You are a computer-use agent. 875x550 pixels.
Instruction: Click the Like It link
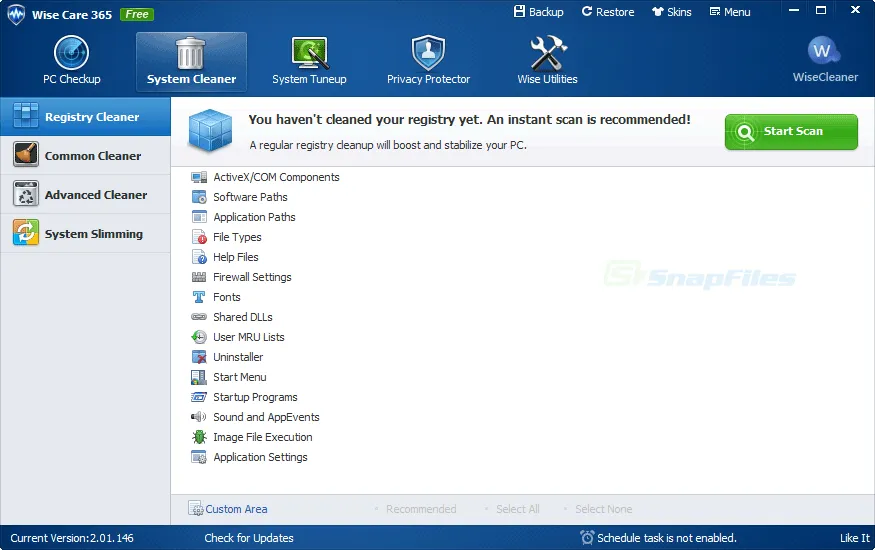[854, 538]
